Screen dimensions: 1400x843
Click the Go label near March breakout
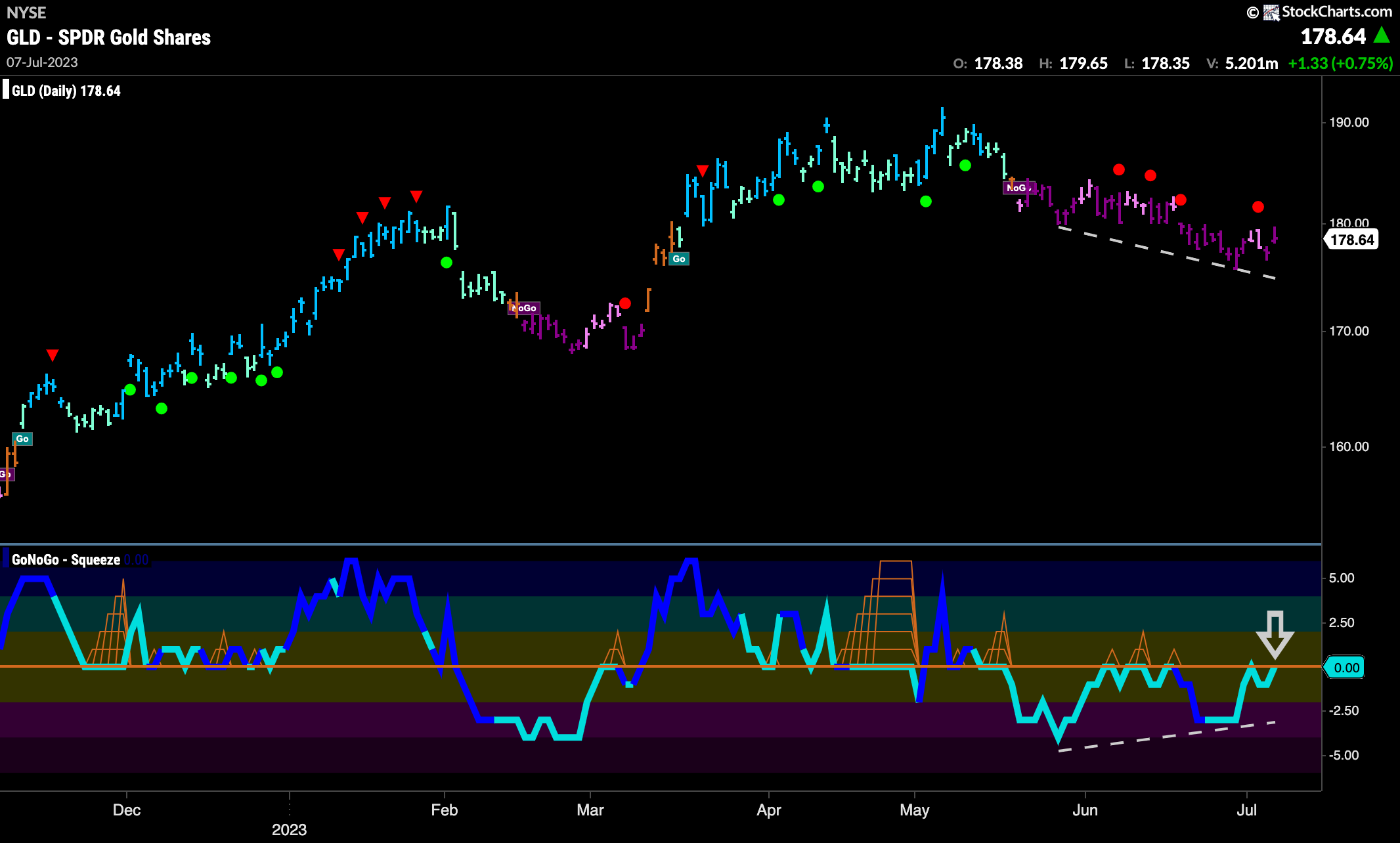(679, 259)
